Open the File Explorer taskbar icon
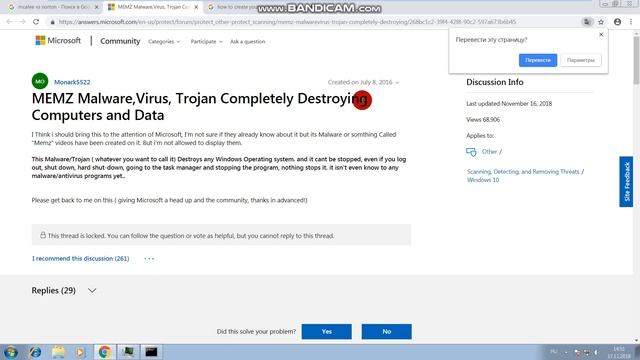 58,352
